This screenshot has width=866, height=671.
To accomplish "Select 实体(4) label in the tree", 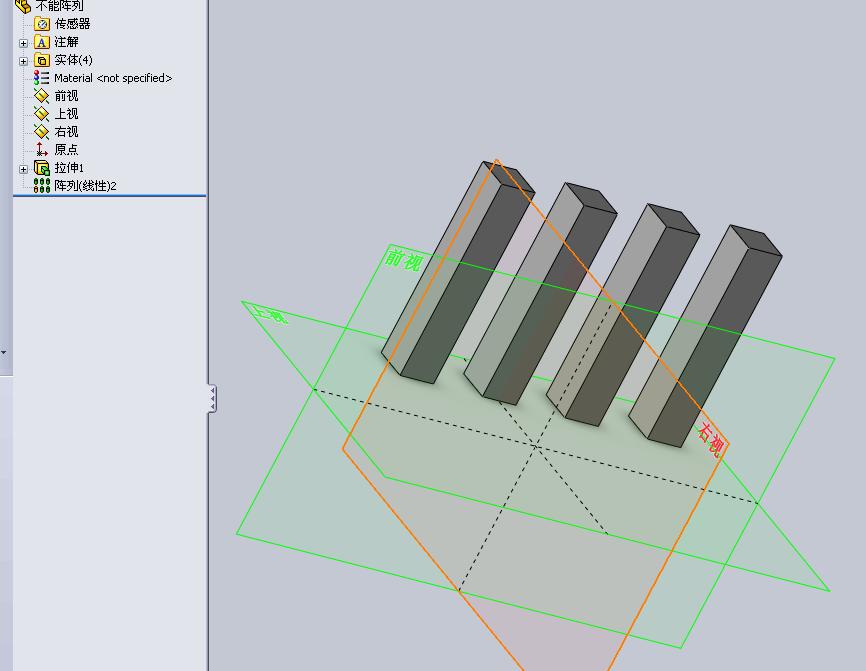I will coord(73,60).
